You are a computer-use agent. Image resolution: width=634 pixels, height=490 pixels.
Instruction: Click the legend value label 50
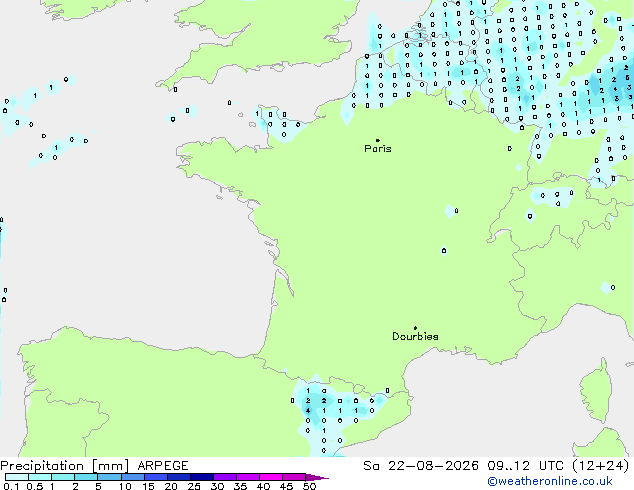coord(309,486)
